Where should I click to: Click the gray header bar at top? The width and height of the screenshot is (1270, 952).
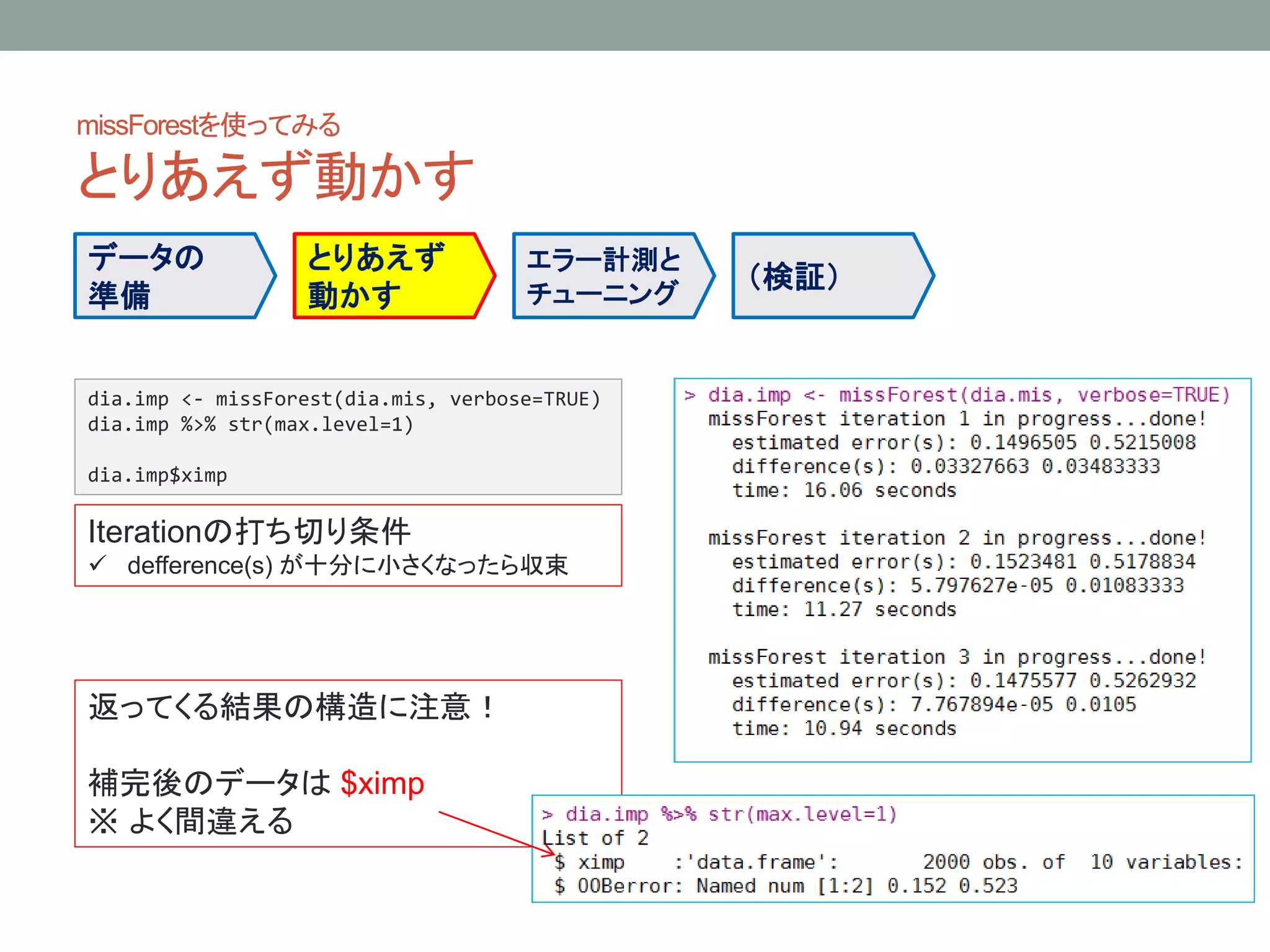click(x=635, y=25)
